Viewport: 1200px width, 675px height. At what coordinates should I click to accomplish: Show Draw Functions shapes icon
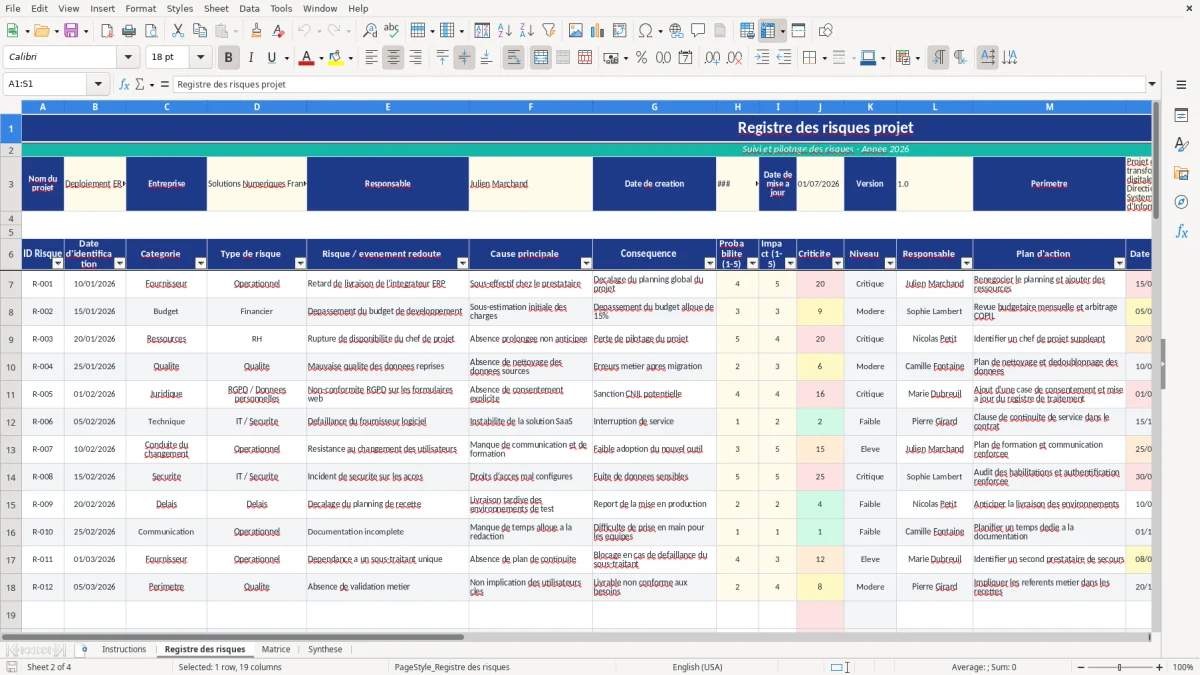[x=825, y=31]
